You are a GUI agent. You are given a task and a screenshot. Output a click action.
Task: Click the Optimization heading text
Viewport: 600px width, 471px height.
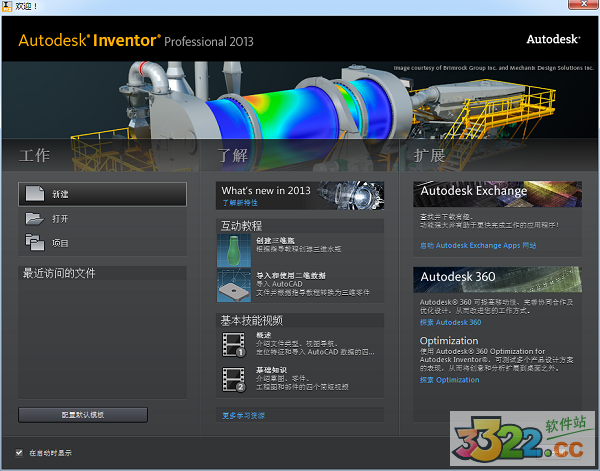(x=449, y=341)
